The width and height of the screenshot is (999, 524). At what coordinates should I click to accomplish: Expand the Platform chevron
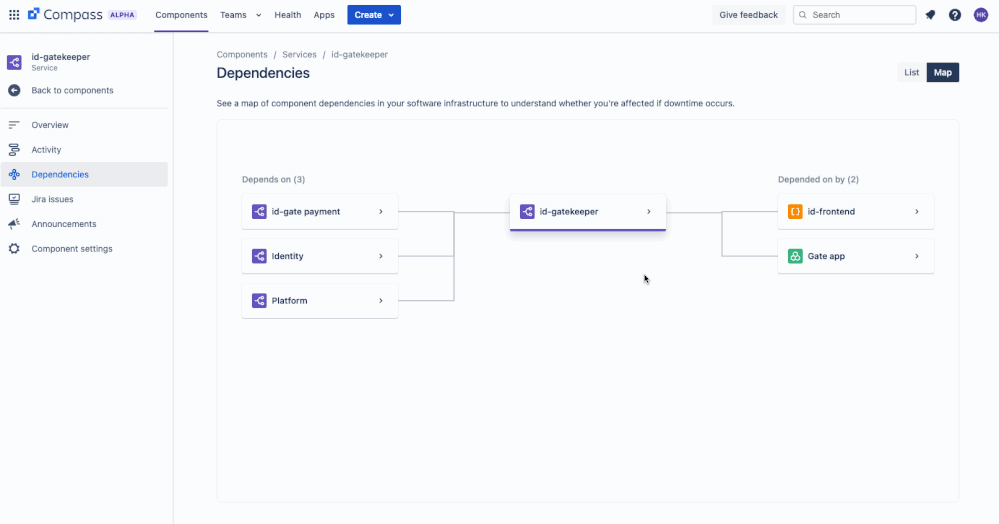(381, 301)
